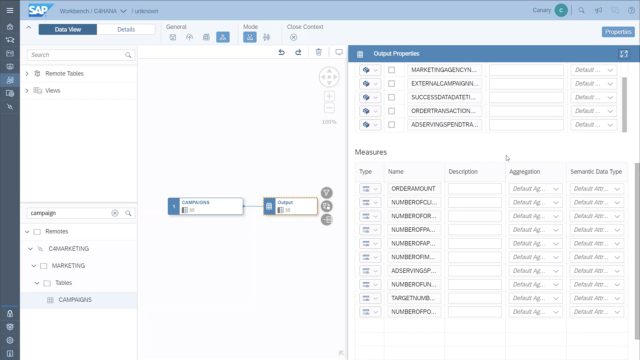Click the redo arrow in the canvas toolbar
Screen dimensions: 640x360
point(298,52)
